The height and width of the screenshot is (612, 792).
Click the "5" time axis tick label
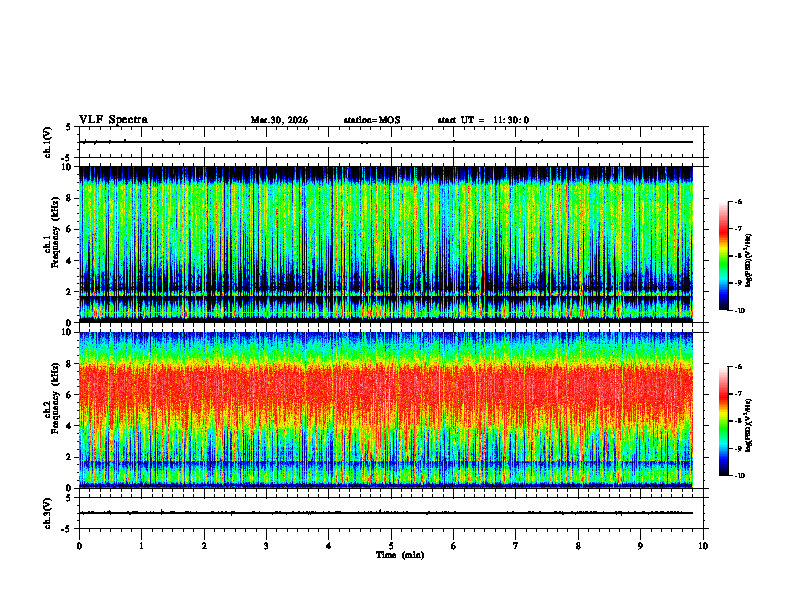(391, 546)
